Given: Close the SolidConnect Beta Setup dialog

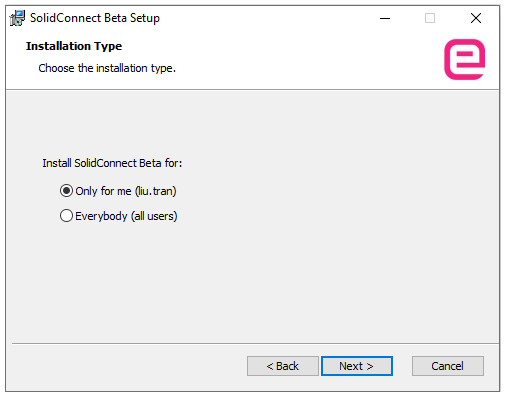Looking at the screenshot, I should pyautogui.click(x=476, y=18).
